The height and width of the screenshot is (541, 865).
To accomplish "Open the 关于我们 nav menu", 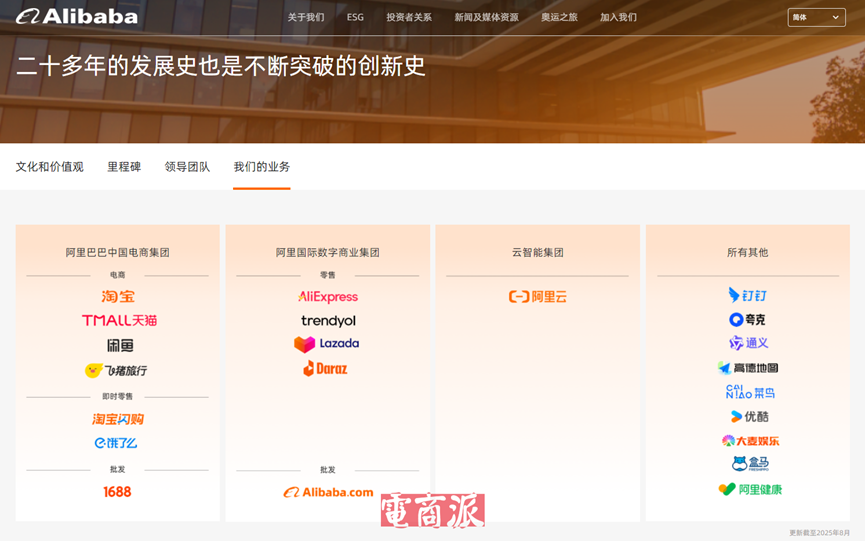I will point(306,17).
